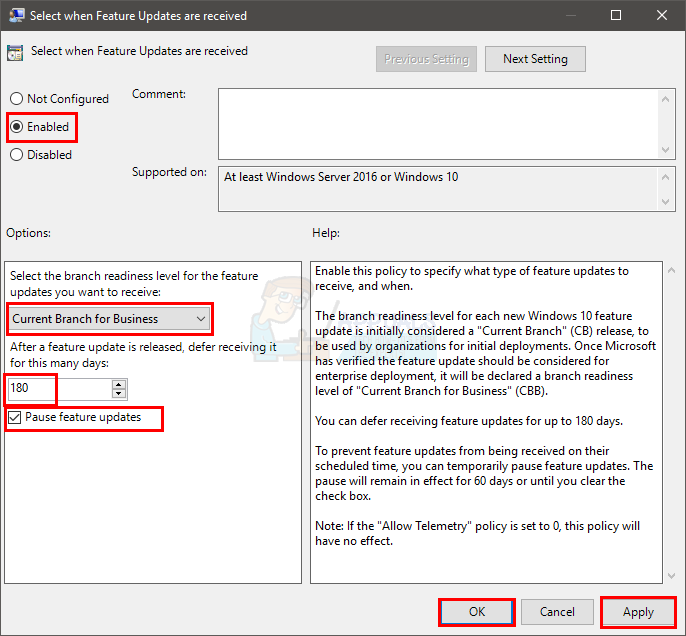Click 'After a feature update is released' label text
The image size is (686, 636).
click(143, 355)
